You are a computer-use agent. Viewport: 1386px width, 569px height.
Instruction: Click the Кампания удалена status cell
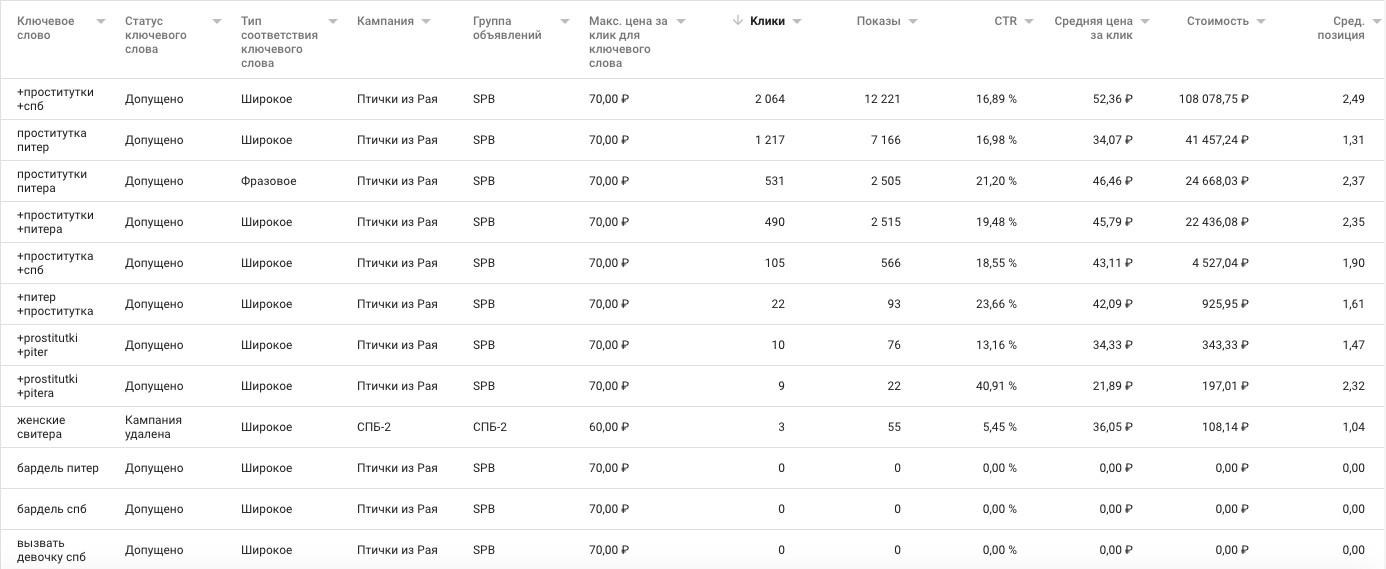click(153, 427)
